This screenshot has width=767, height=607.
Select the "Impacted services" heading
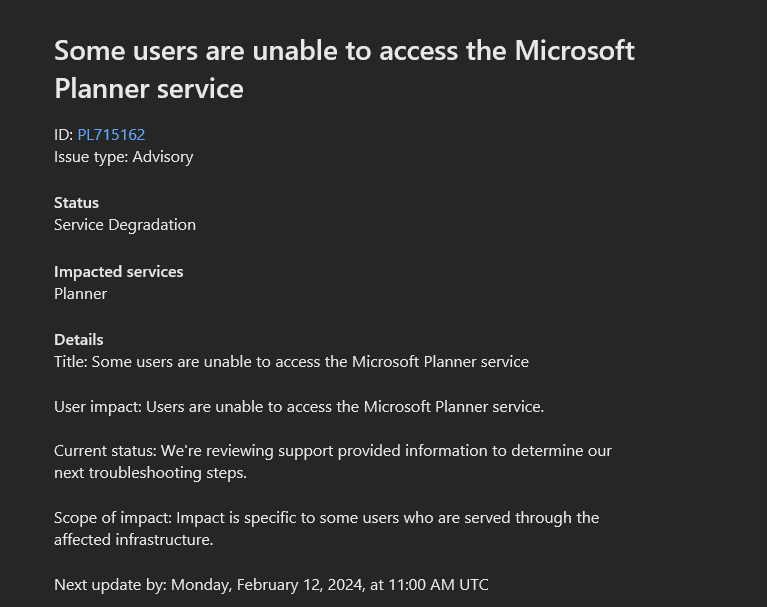118,271
